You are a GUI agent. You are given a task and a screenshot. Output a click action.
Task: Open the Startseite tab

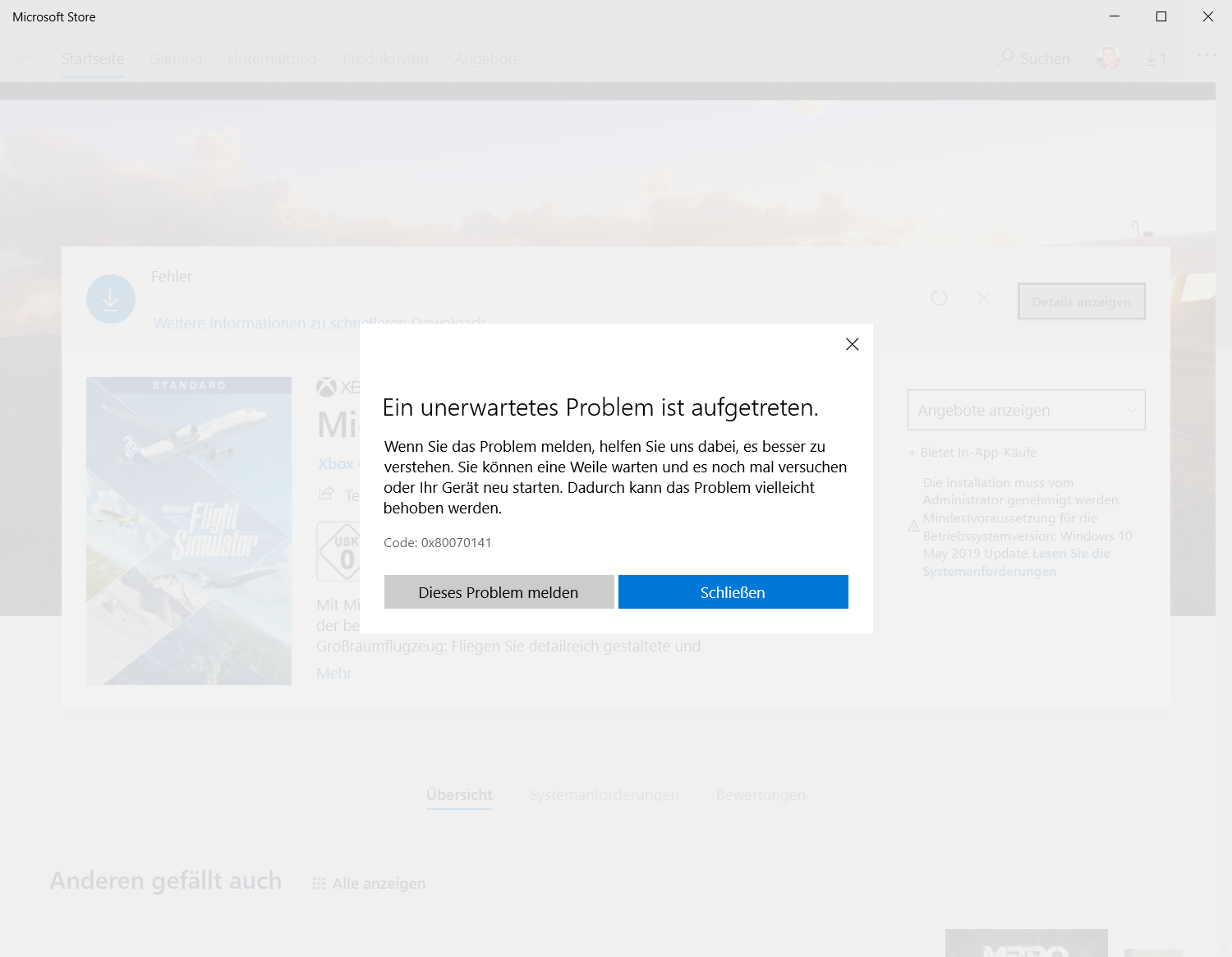[93, 59]
